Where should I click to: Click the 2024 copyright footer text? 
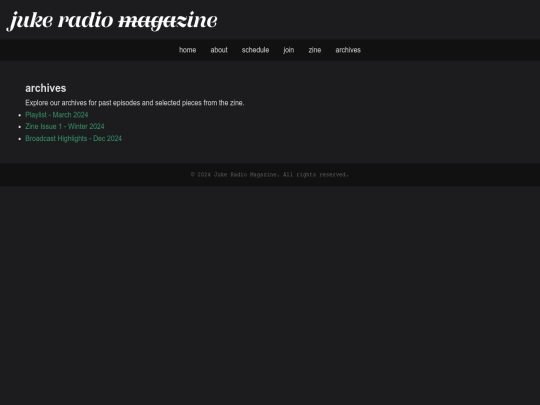(270, 175)
